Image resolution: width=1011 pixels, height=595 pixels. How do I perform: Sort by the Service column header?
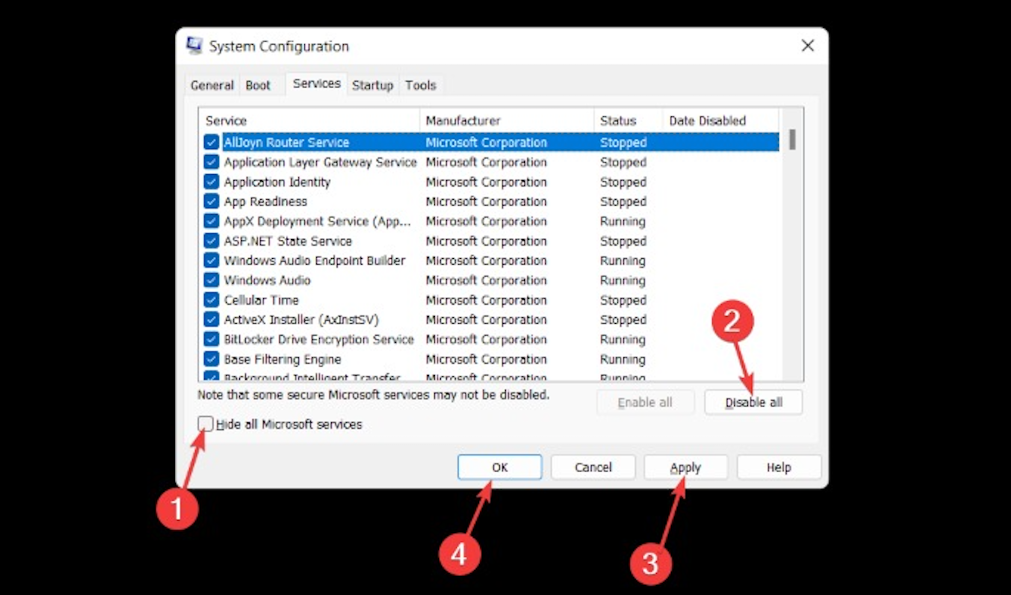click(x=309, y=121)
